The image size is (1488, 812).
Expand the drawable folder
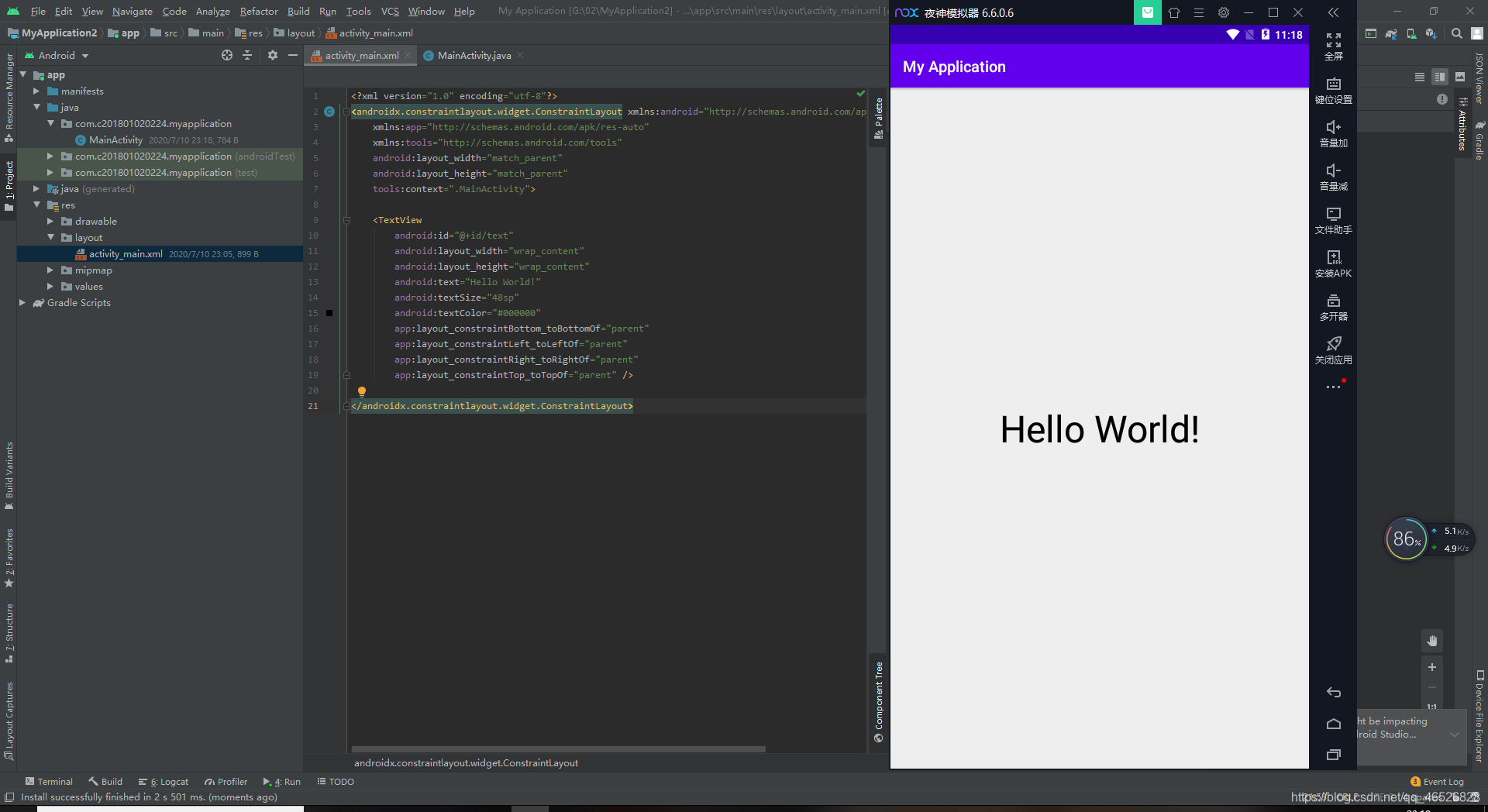[x=50, y=222]
